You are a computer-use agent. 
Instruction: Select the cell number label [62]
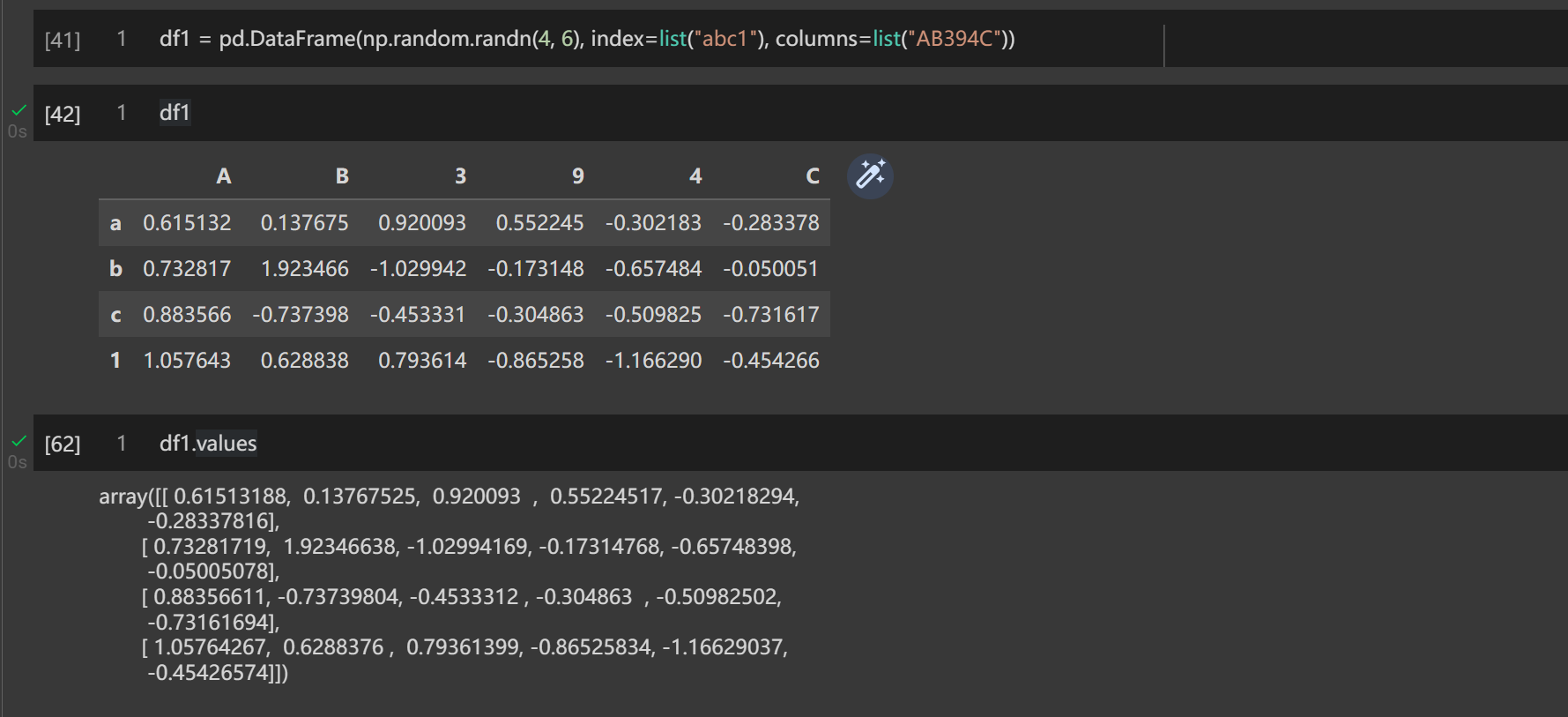pyautogui.click(x=63, y=444)
